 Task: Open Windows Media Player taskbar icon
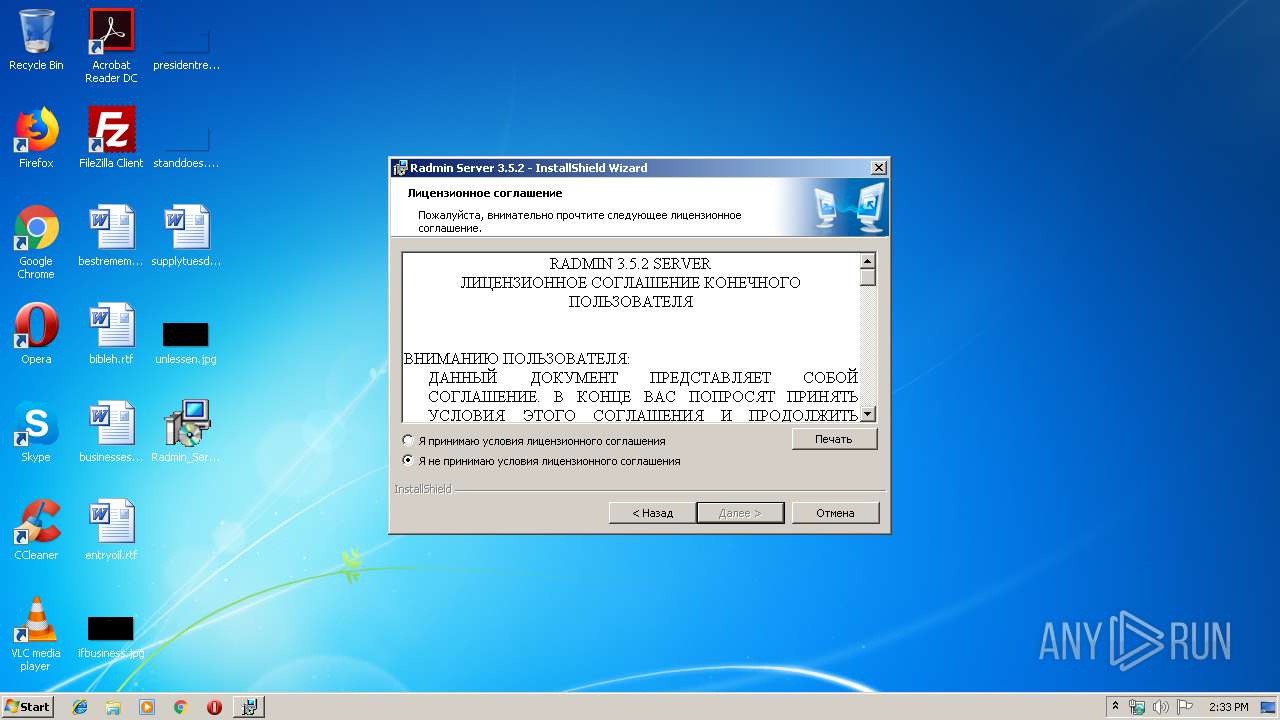tap(147, 707)
